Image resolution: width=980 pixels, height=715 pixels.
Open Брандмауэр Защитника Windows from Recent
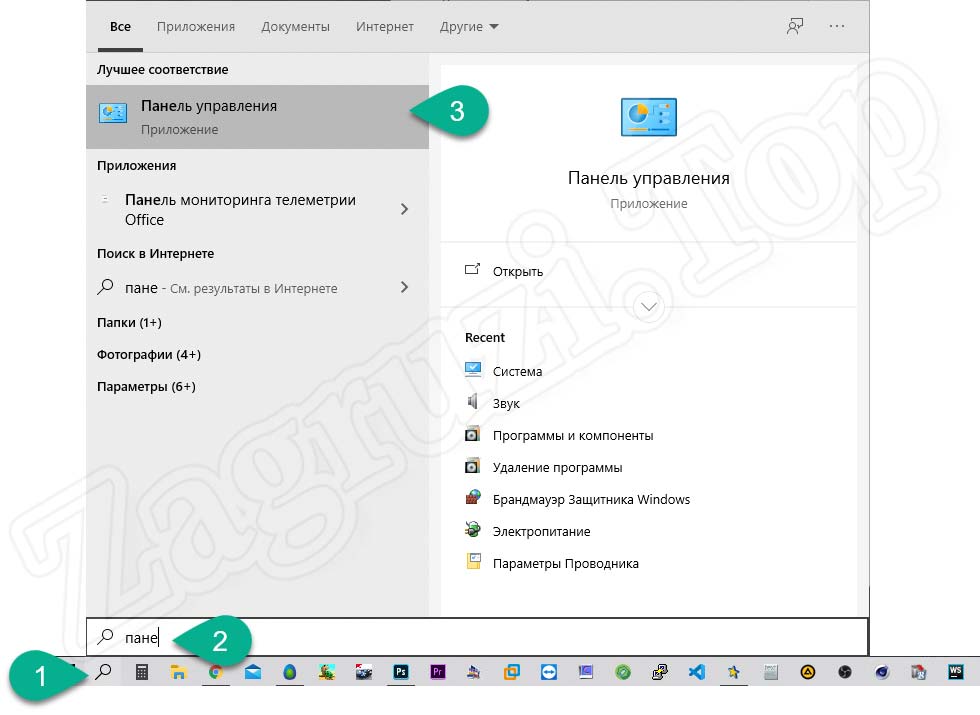click(590, 499)
